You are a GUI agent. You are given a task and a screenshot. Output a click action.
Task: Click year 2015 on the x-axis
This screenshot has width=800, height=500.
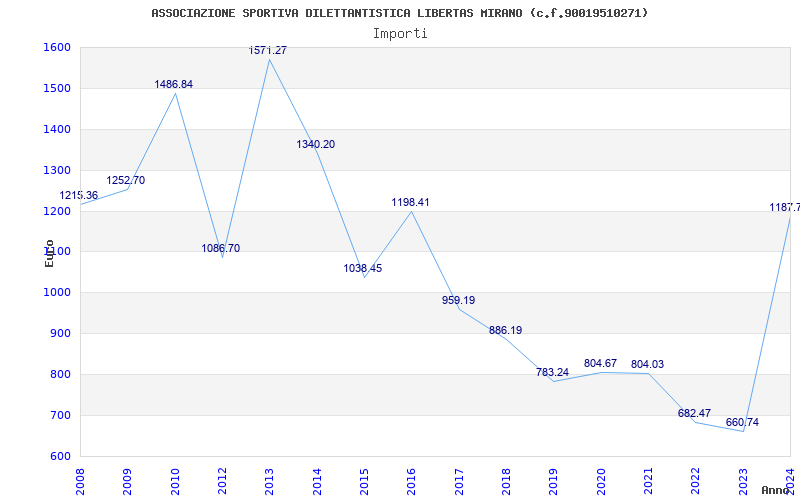(364, 482)
